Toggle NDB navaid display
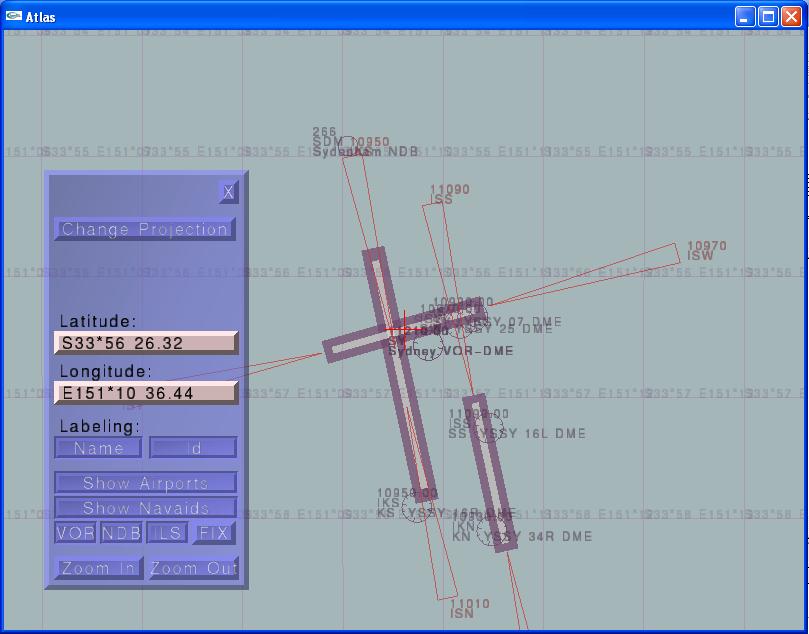The height and width of the screenshot is (634, 809). 121,533
